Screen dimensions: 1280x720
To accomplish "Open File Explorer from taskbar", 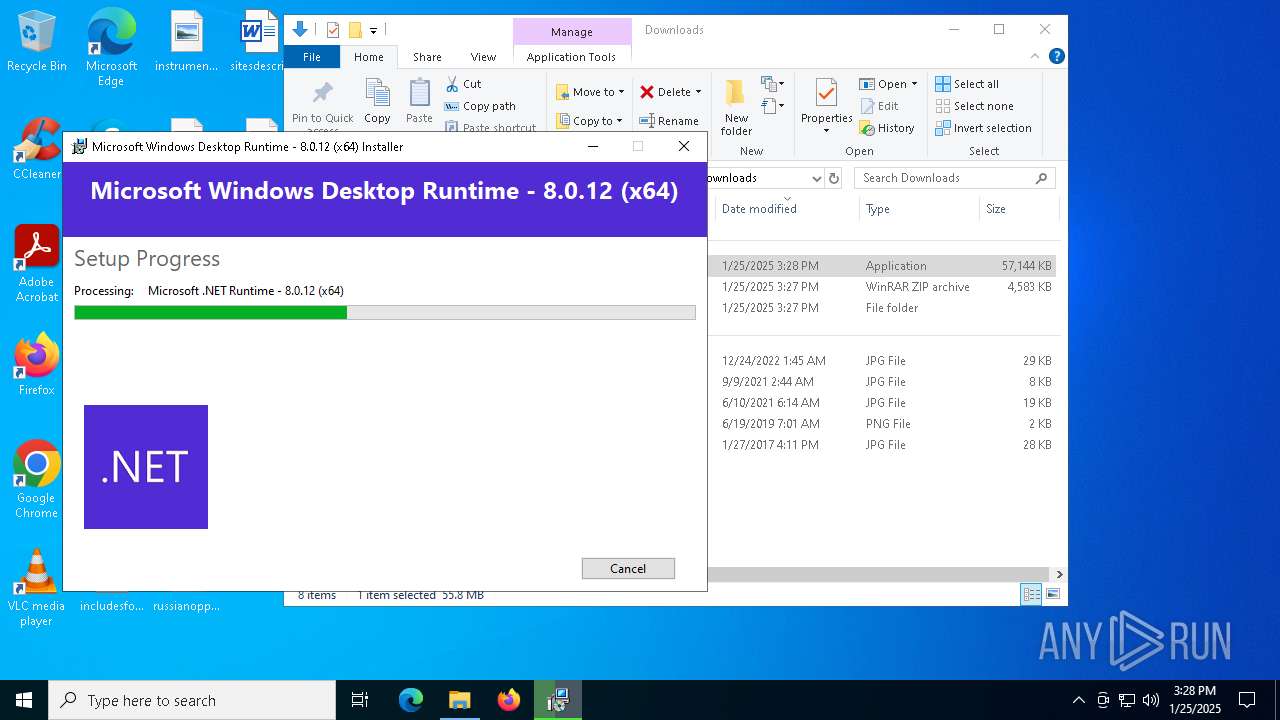I will (459, 700).
